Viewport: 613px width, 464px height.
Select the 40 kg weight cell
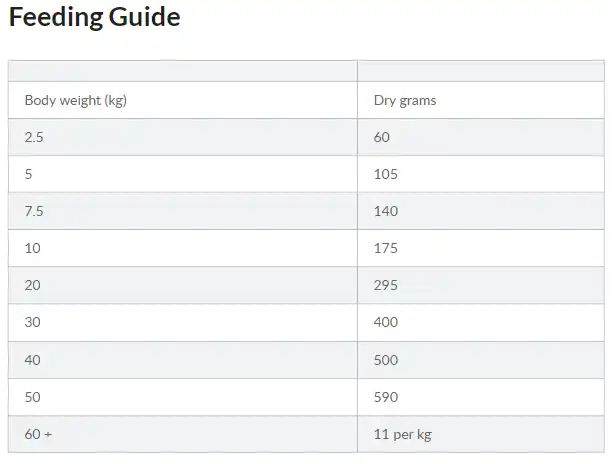tap(32, 360)
